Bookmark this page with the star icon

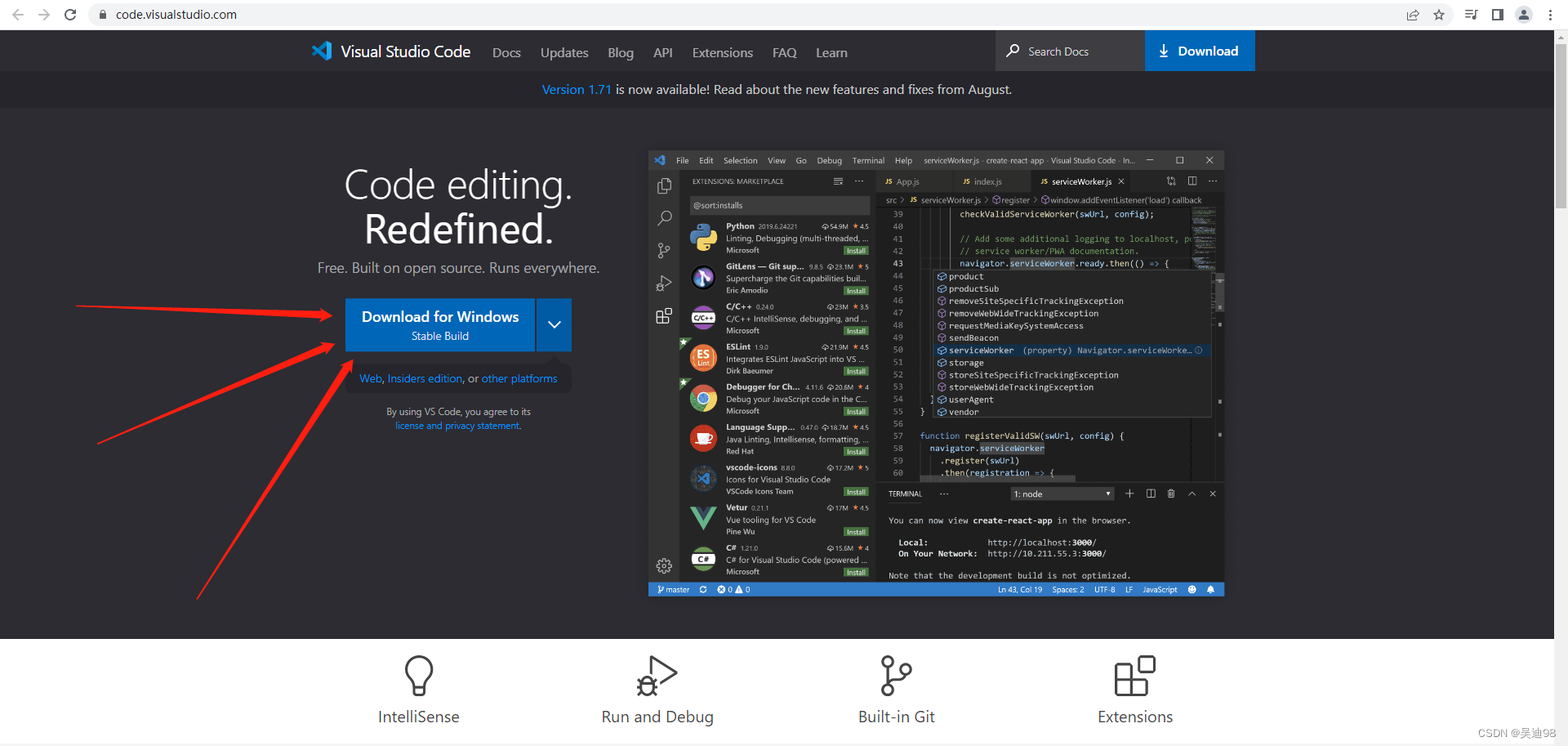pyautogui.click(x=1439, y=15)
